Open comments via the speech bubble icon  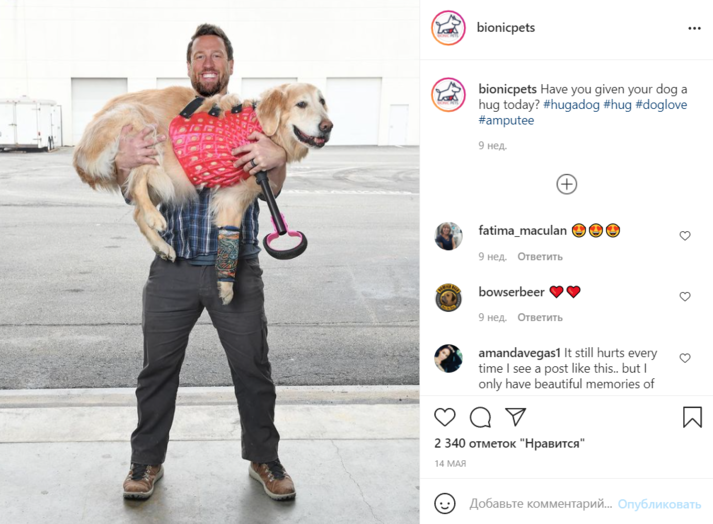480,417
